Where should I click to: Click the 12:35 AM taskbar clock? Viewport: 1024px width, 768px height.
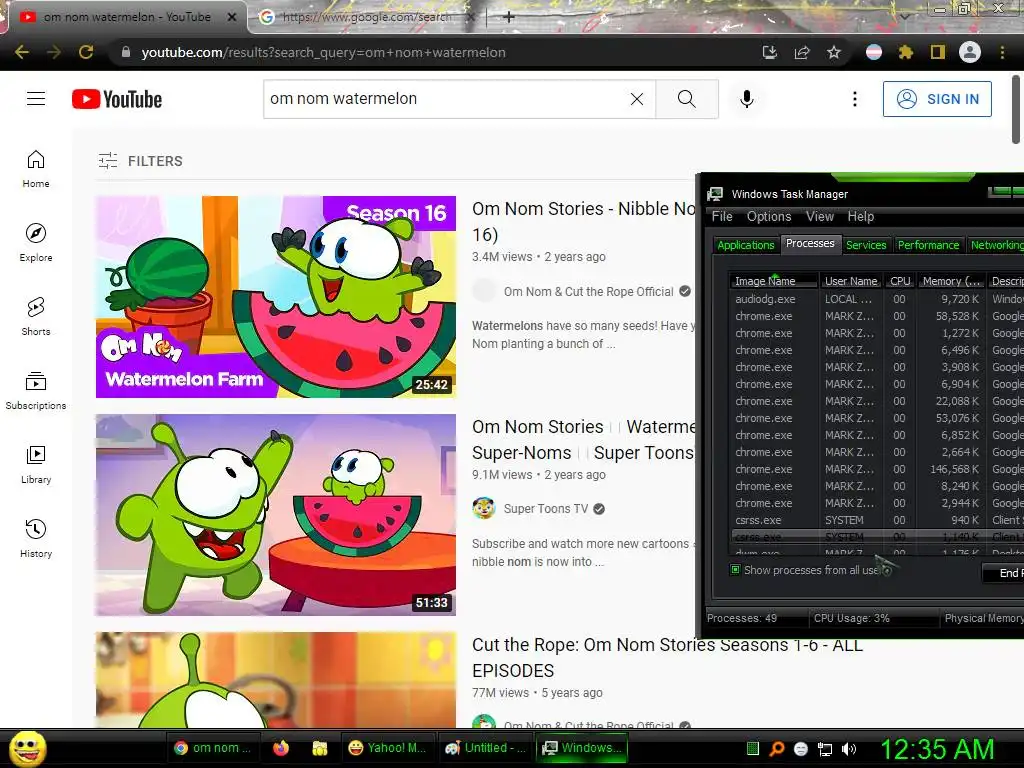(x=937, y=749)
